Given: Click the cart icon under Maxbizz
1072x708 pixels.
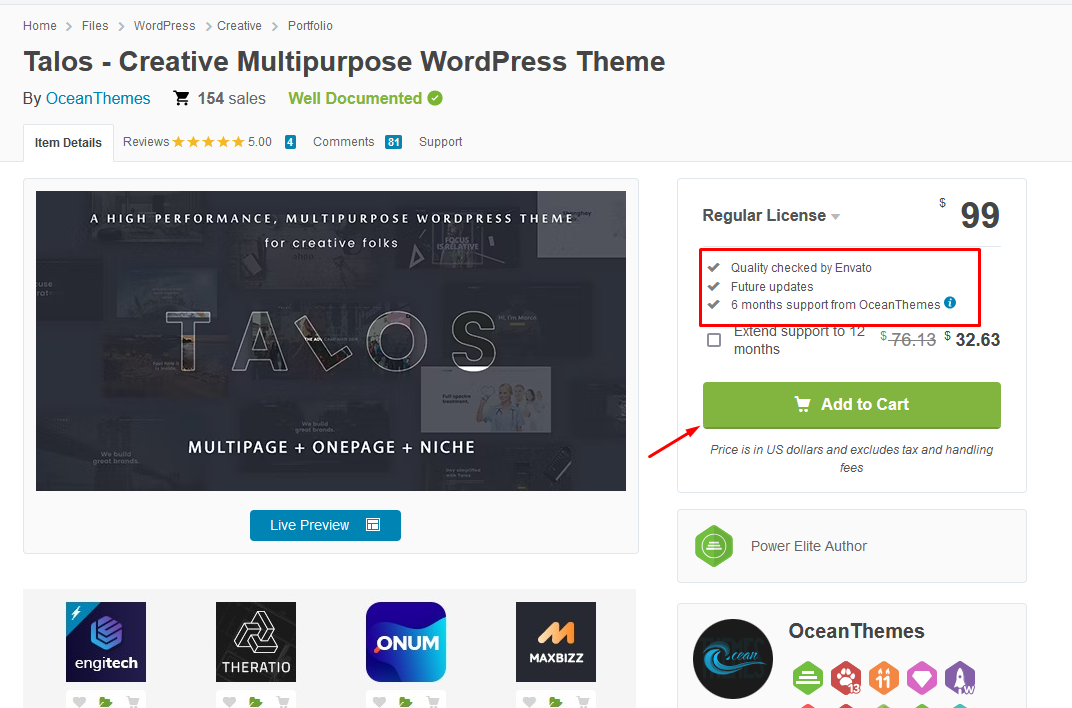Looking at the screenshot, I should 582,702.
